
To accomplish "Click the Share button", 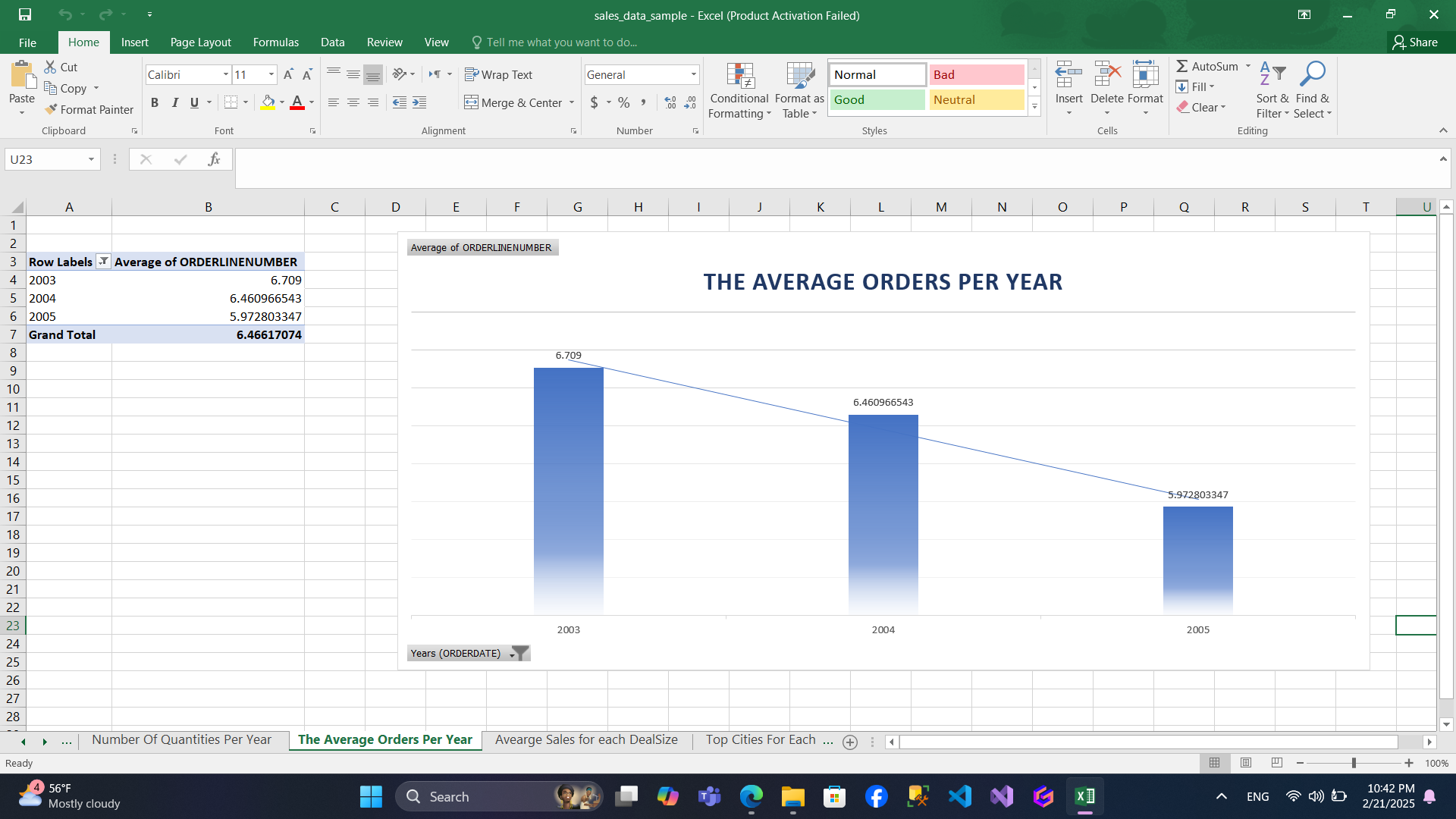I will click(1415, 42).
